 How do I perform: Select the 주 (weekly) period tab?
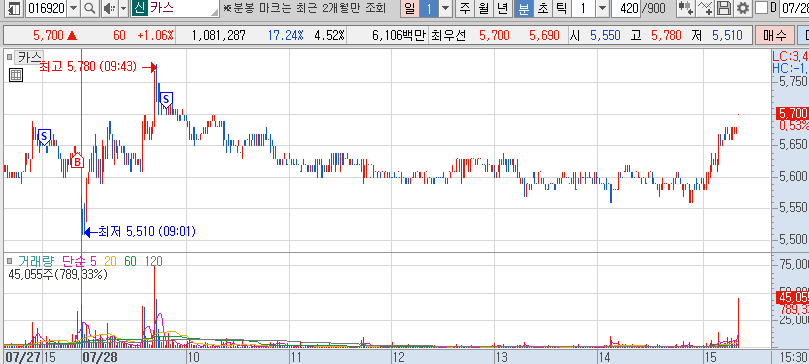pyautogui.click(x=465, y=8)
